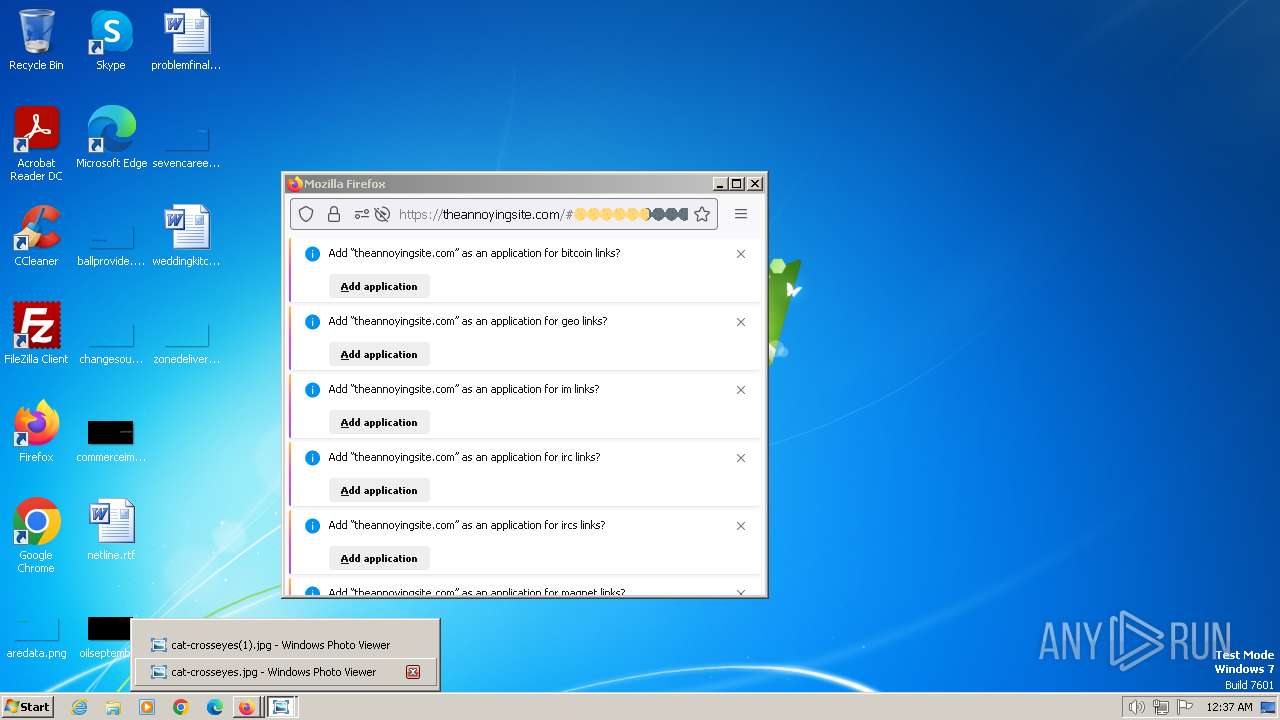The width and height of the screenshot is (1280, 720).
Task: Select the netline.rtf desktop file
Action: [x=111, y=530]
